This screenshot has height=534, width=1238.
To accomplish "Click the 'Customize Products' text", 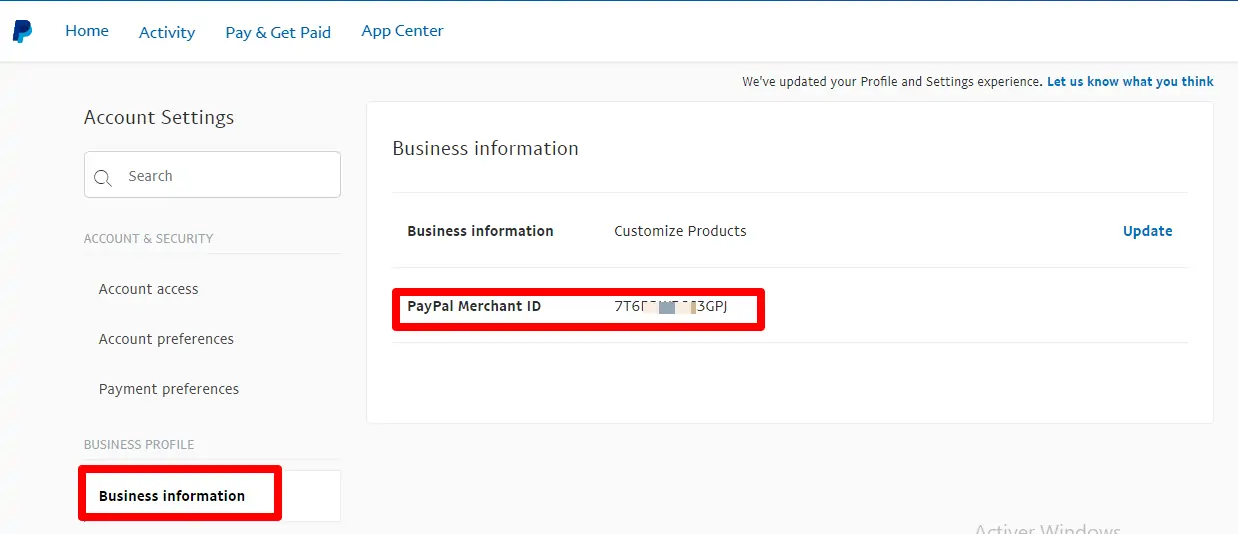I will 680,231.
